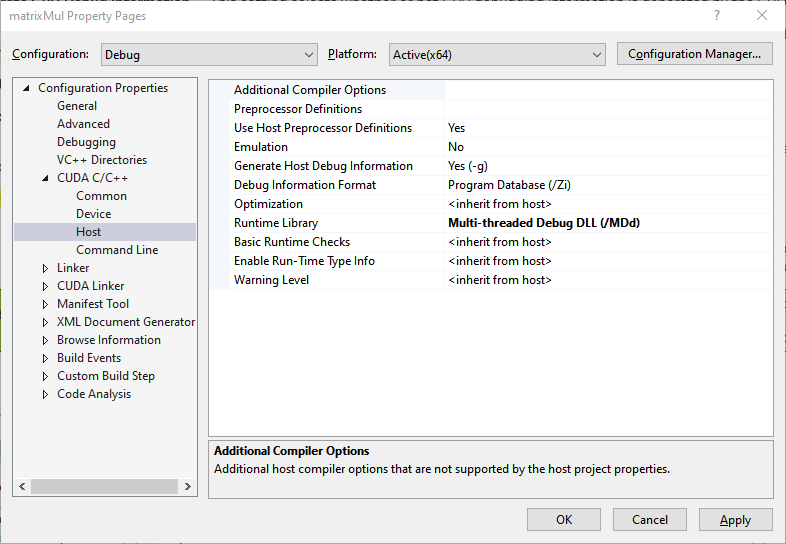Select the General properties page
The image size is (786, 544).
(77, 106)
